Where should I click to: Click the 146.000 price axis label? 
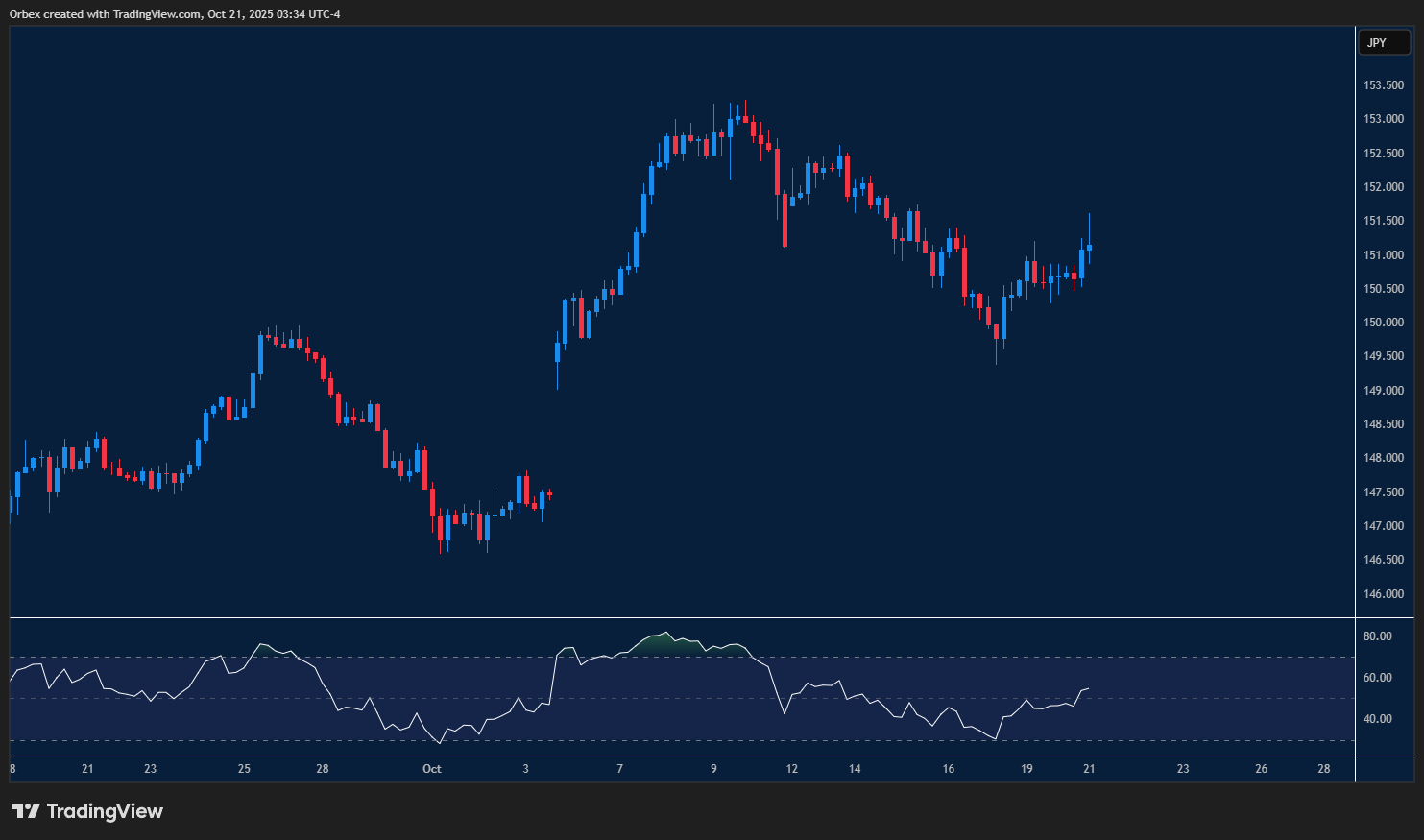point(1383,594)
